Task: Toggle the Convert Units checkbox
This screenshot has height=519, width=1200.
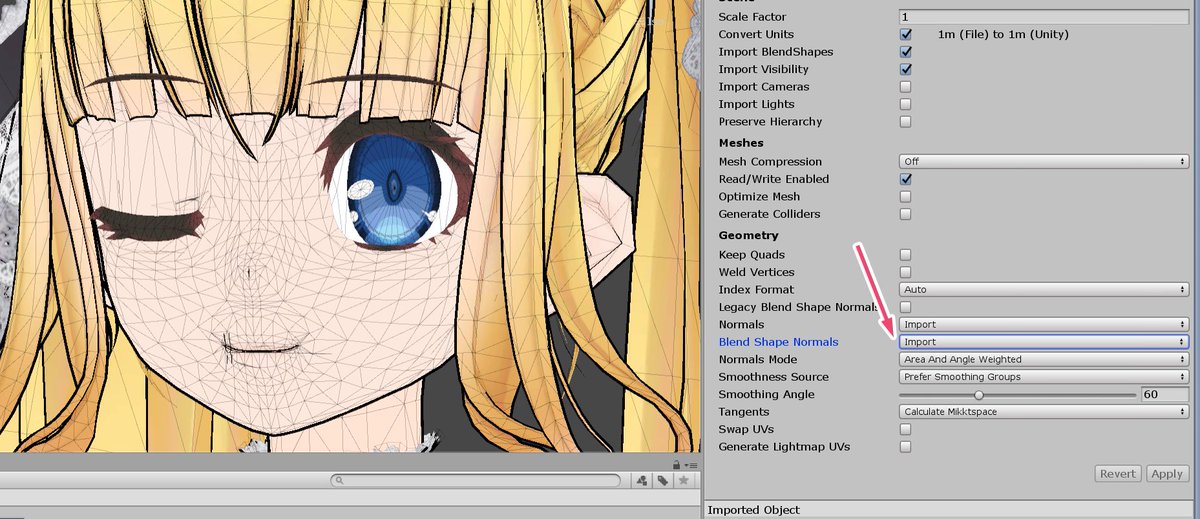Action: click(x=906, y=34)
